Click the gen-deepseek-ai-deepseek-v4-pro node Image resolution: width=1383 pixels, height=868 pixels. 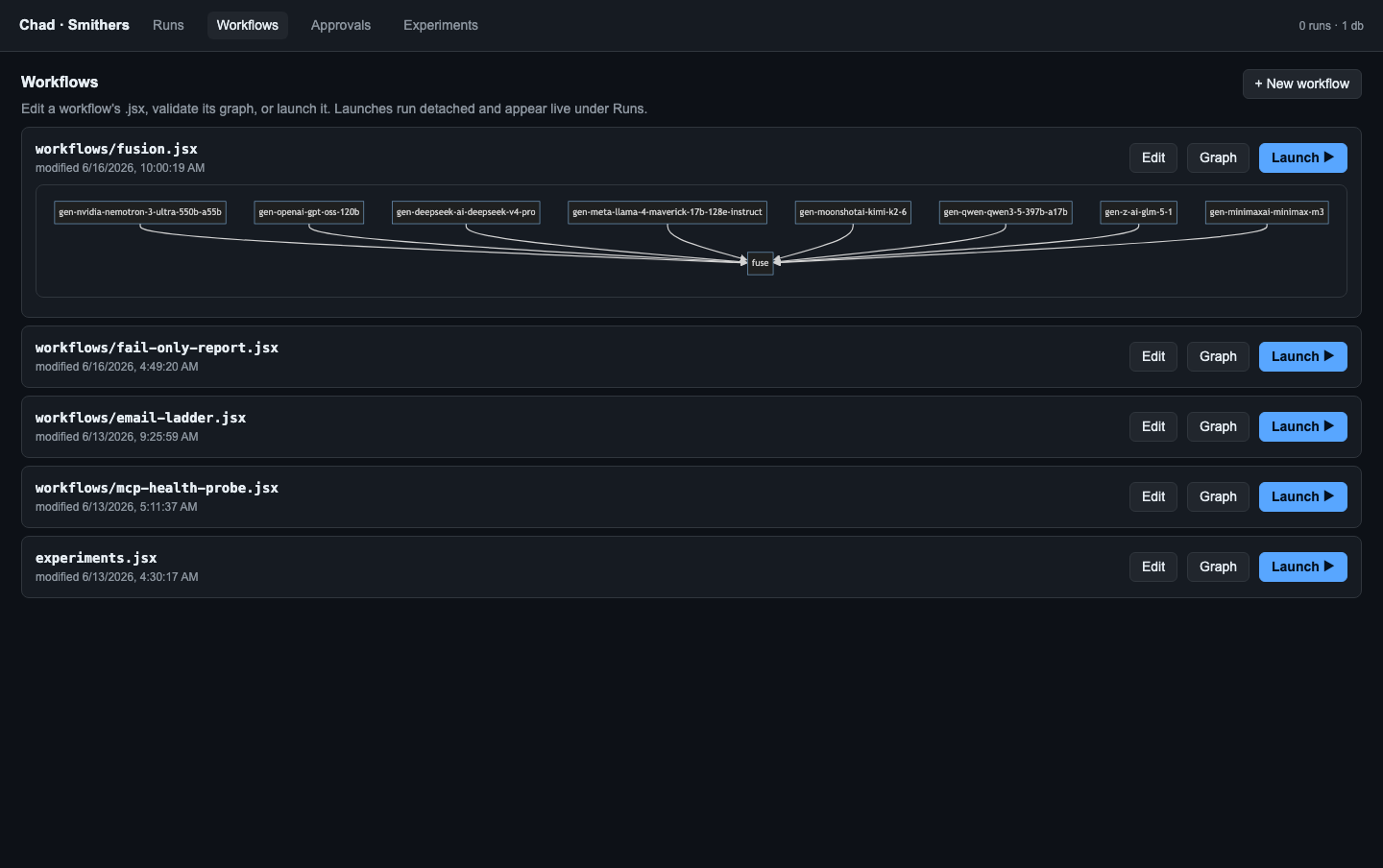click(x=466, y=212)
